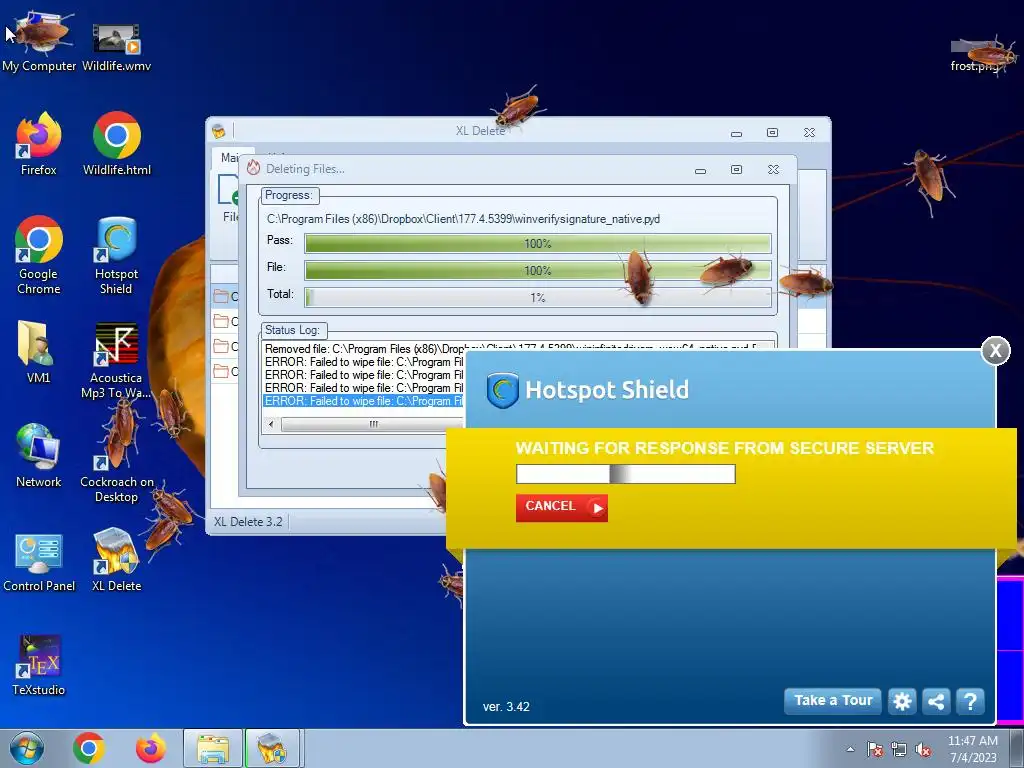This screenshot has width=1024, height=768.
Task: Click the muted volume tray icon
Action: (x=923, y=750)
